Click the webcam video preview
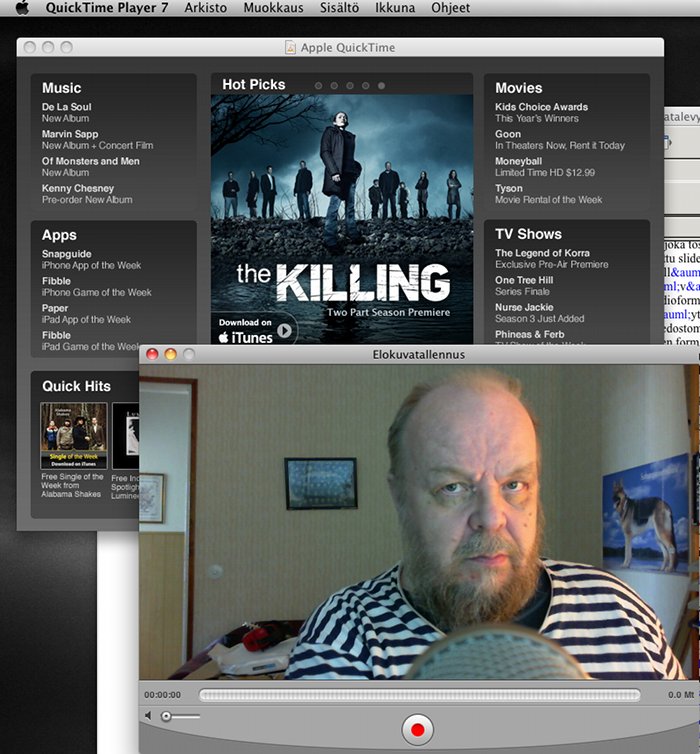Image resolution: width=700 pixels, height=754 pixels. coord(419,522)
